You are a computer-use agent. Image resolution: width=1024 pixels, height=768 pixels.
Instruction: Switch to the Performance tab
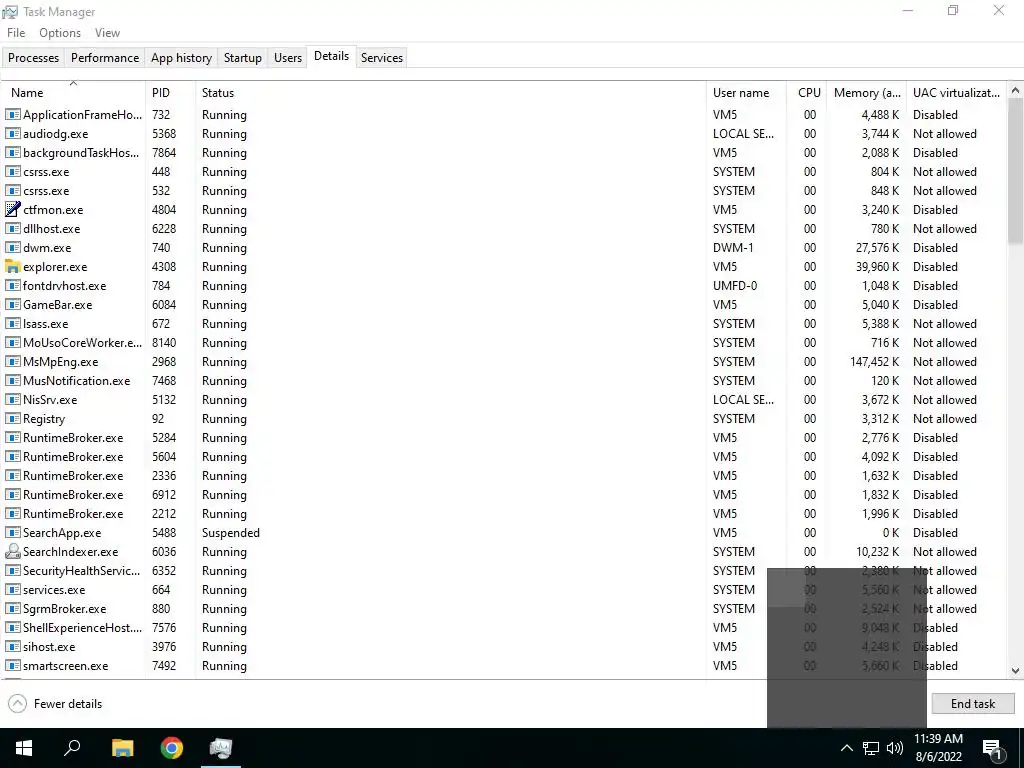click(x=105, y=57)
